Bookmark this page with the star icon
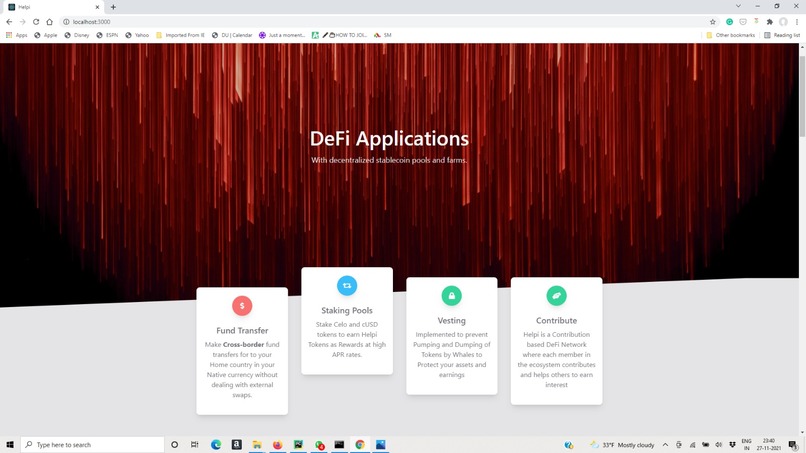Image resolution: width=806 pixels, height=453 pixels. point(712,22)
